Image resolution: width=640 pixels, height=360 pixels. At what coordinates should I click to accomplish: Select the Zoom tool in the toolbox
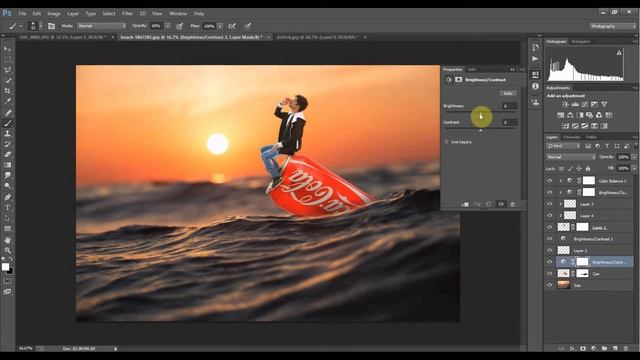[x=7, y=250]
